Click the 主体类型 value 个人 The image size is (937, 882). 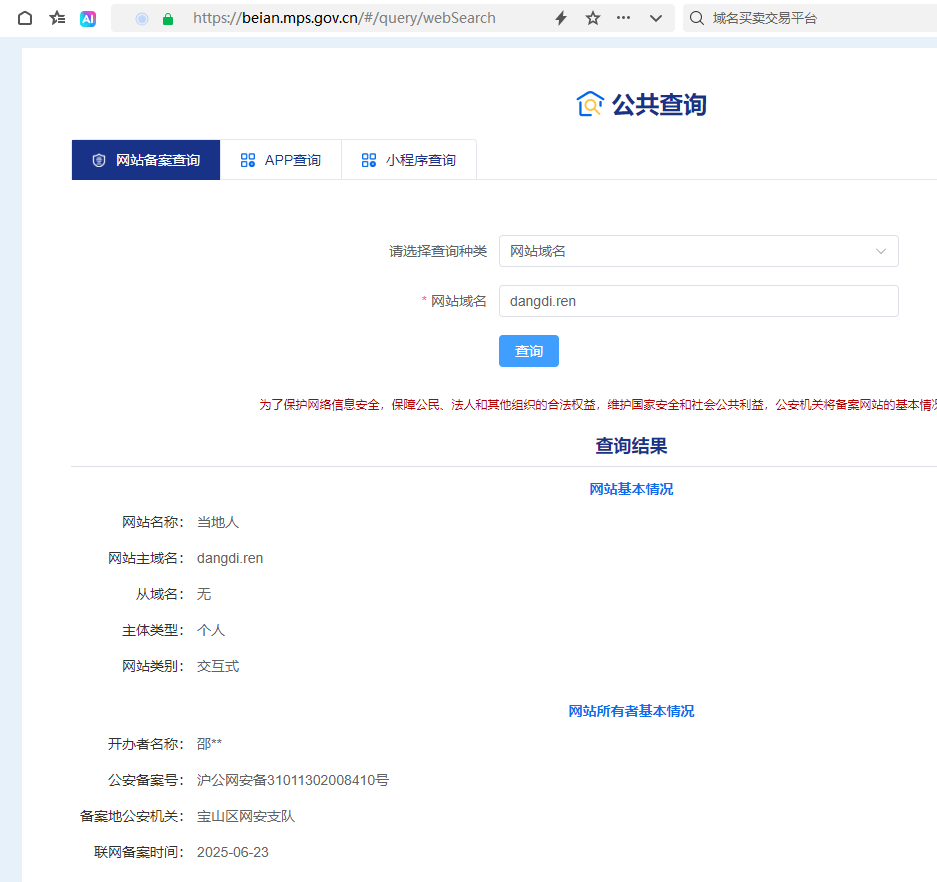click(211, 630)
